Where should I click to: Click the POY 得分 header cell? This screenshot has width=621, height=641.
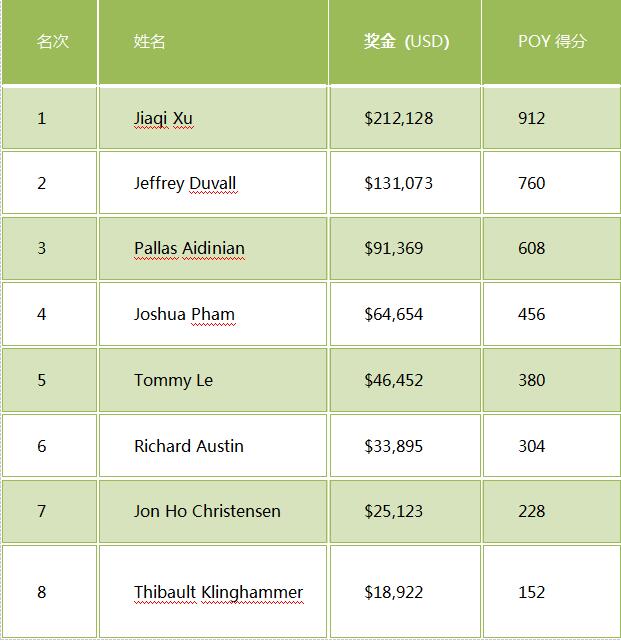552,42
